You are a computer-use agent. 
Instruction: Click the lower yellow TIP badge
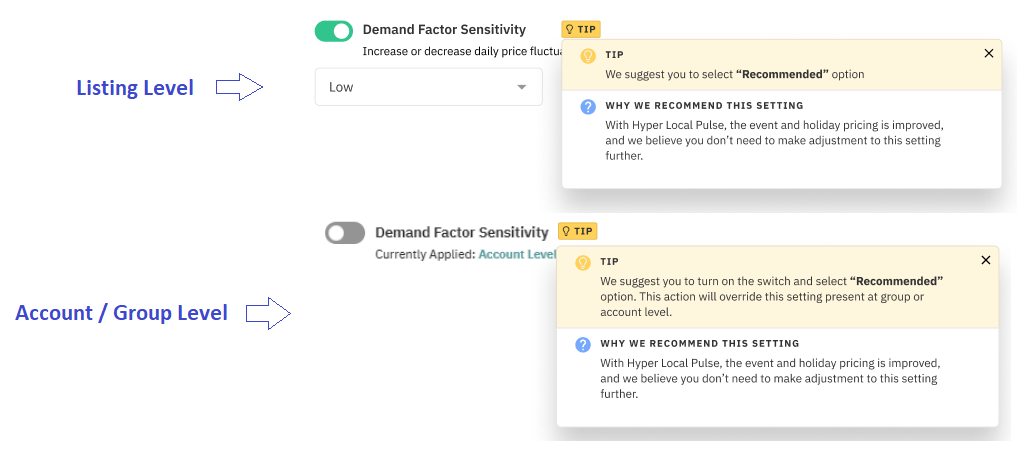point(577,231)
